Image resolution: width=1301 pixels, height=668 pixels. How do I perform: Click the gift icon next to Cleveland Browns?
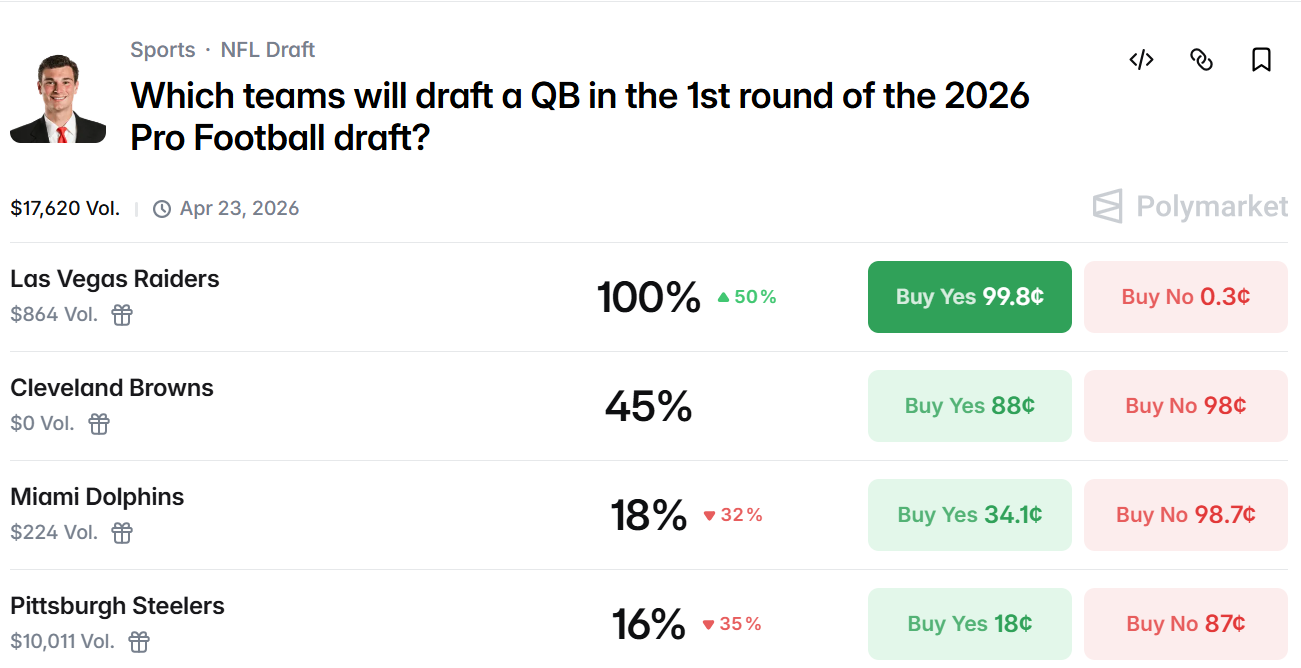pos(98,424)
